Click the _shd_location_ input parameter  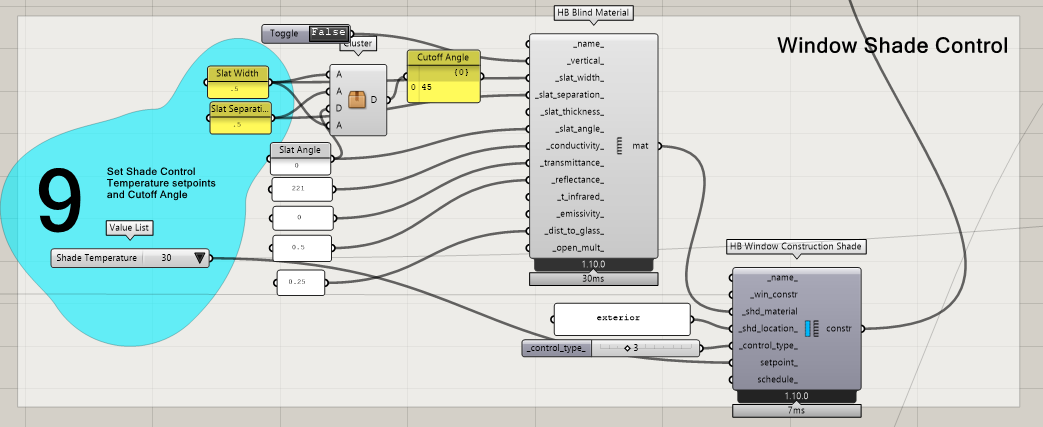768,329
